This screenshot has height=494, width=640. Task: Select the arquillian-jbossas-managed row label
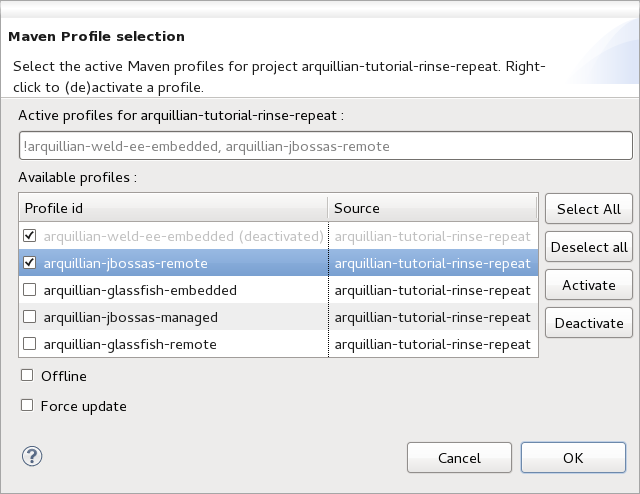[x=130, y=317]
